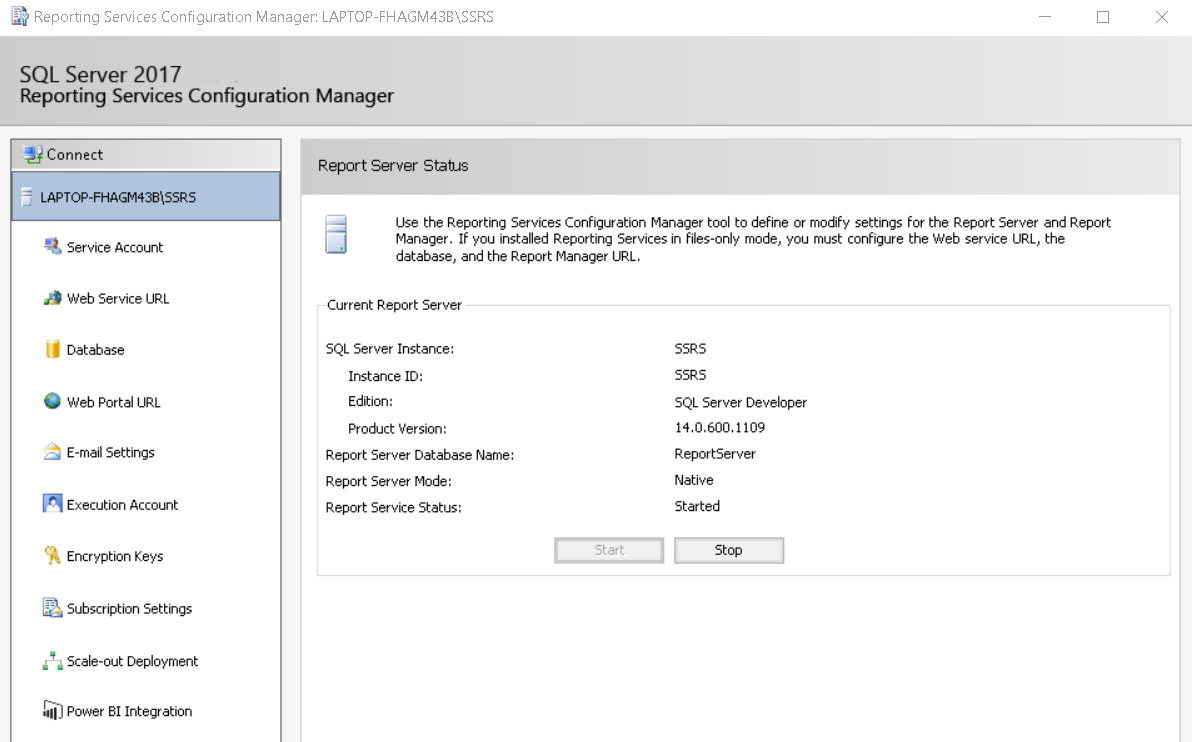Navigate to Web Portal URL
1192x742 pixels.
click(x=113, y=402)
